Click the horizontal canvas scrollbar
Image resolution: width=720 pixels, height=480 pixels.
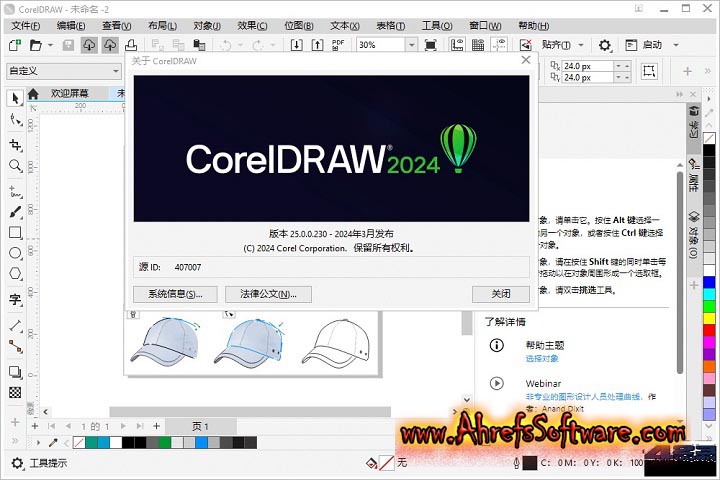point(250,412)
